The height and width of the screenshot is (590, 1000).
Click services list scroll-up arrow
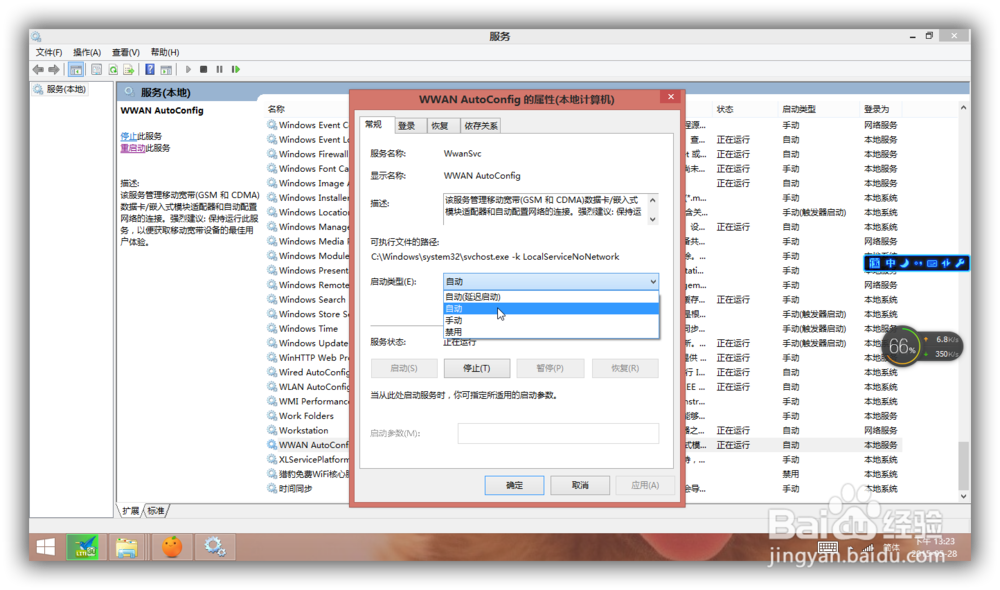point(963,108)
